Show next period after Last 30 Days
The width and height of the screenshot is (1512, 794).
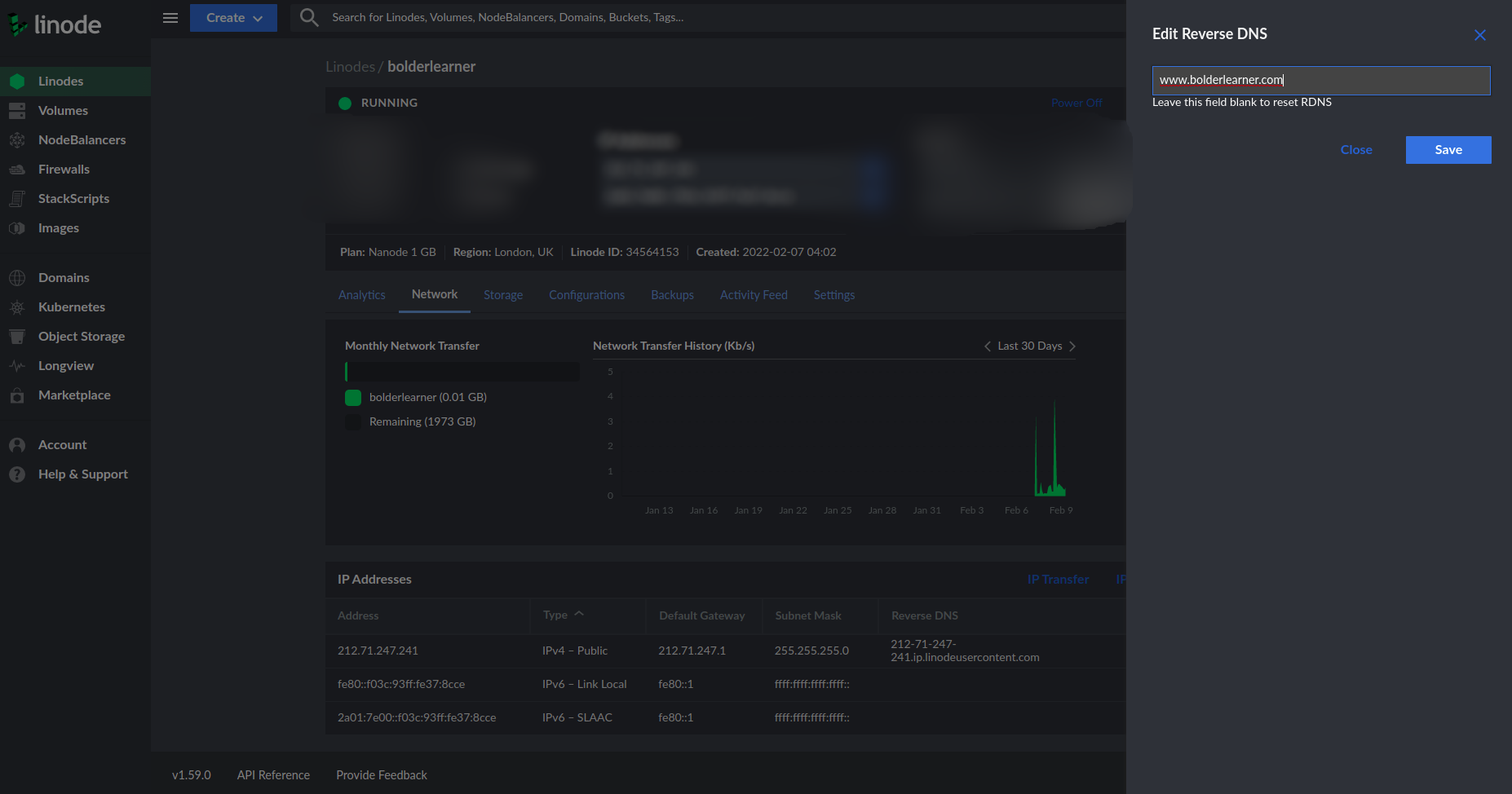pos(1072,346)
